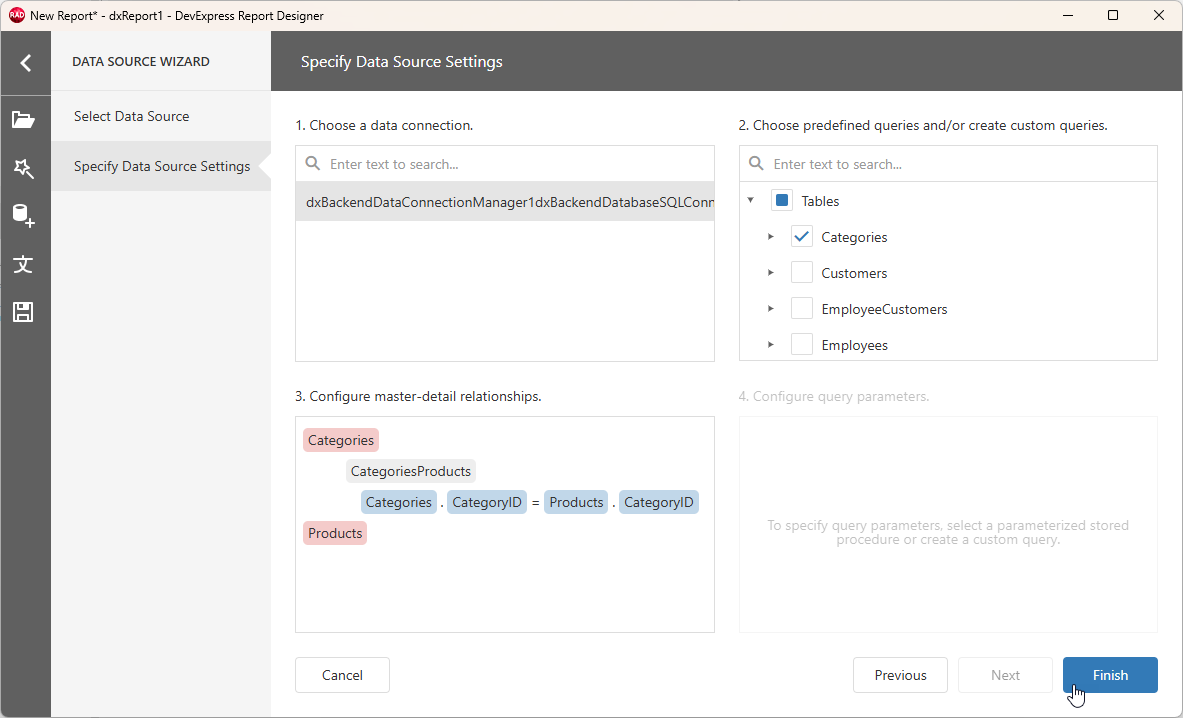
Task: Maximize the Report Designer window
Action: 1113,15
